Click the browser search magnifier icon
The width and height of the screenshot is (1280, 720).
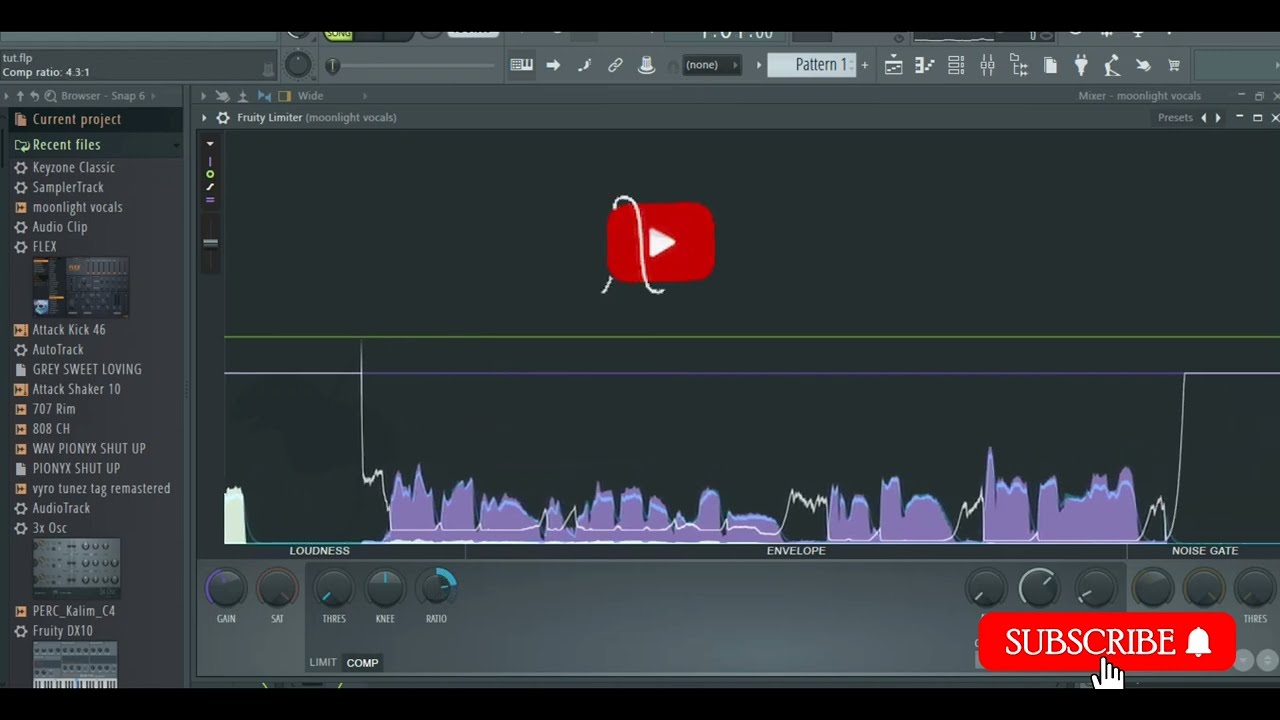pyautogui.click(x=49, y=96)
